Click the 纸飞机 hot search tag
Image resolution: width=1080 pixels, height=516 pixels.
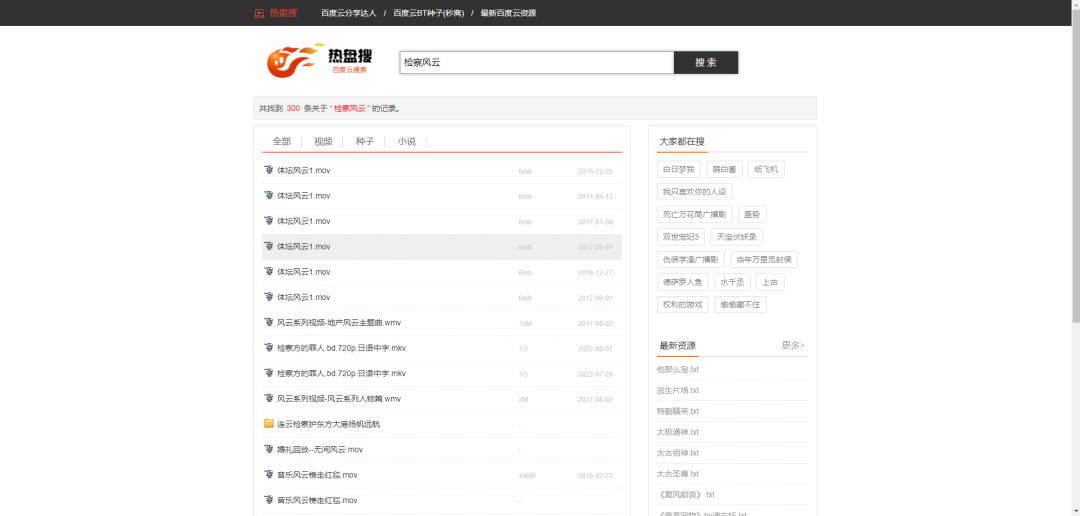(766, 169)
